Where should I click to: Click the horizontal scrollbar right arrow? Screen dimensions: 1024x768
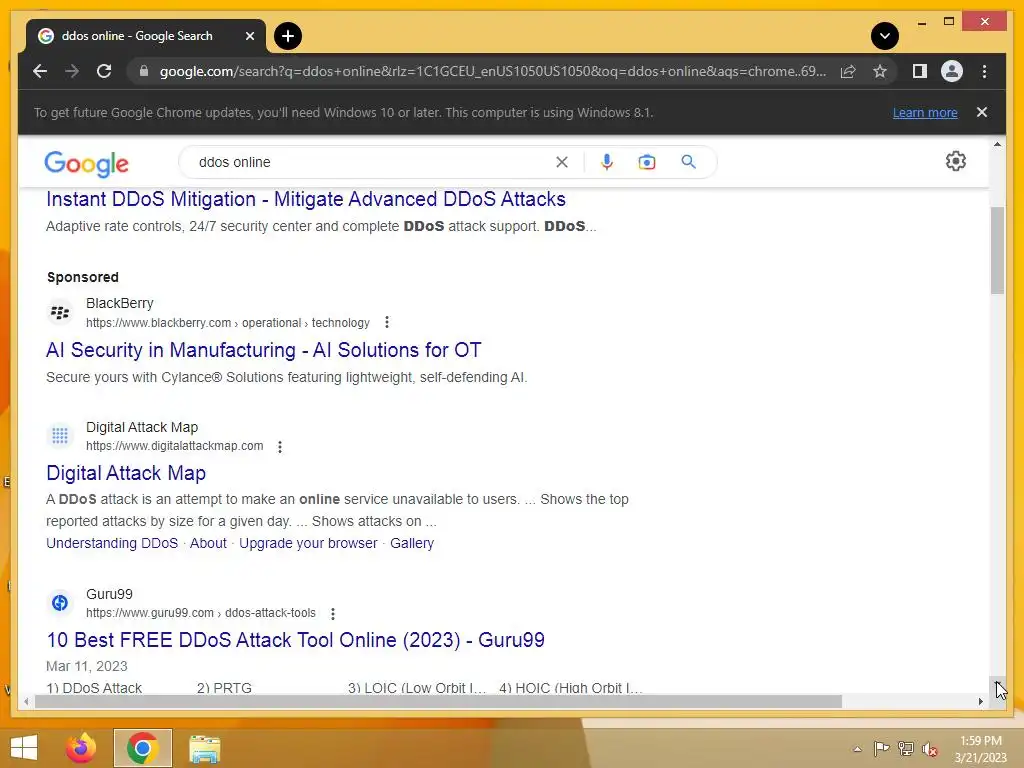[x=980, y=701]
